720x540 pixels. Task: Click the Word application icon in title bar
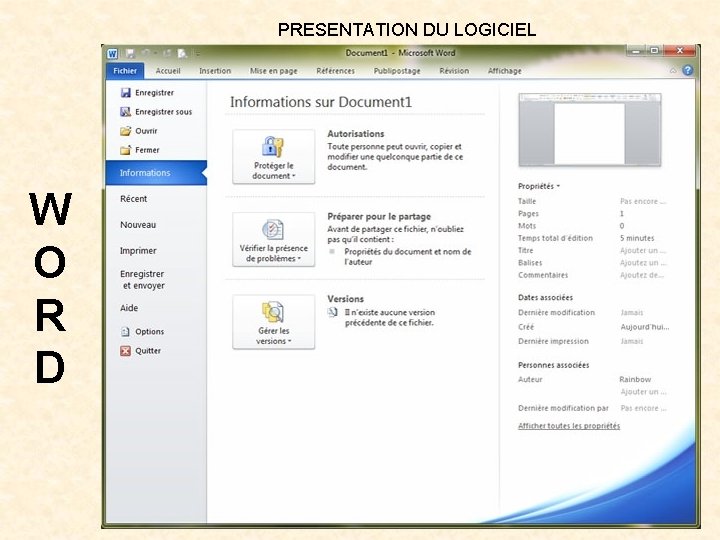(112, 54)
